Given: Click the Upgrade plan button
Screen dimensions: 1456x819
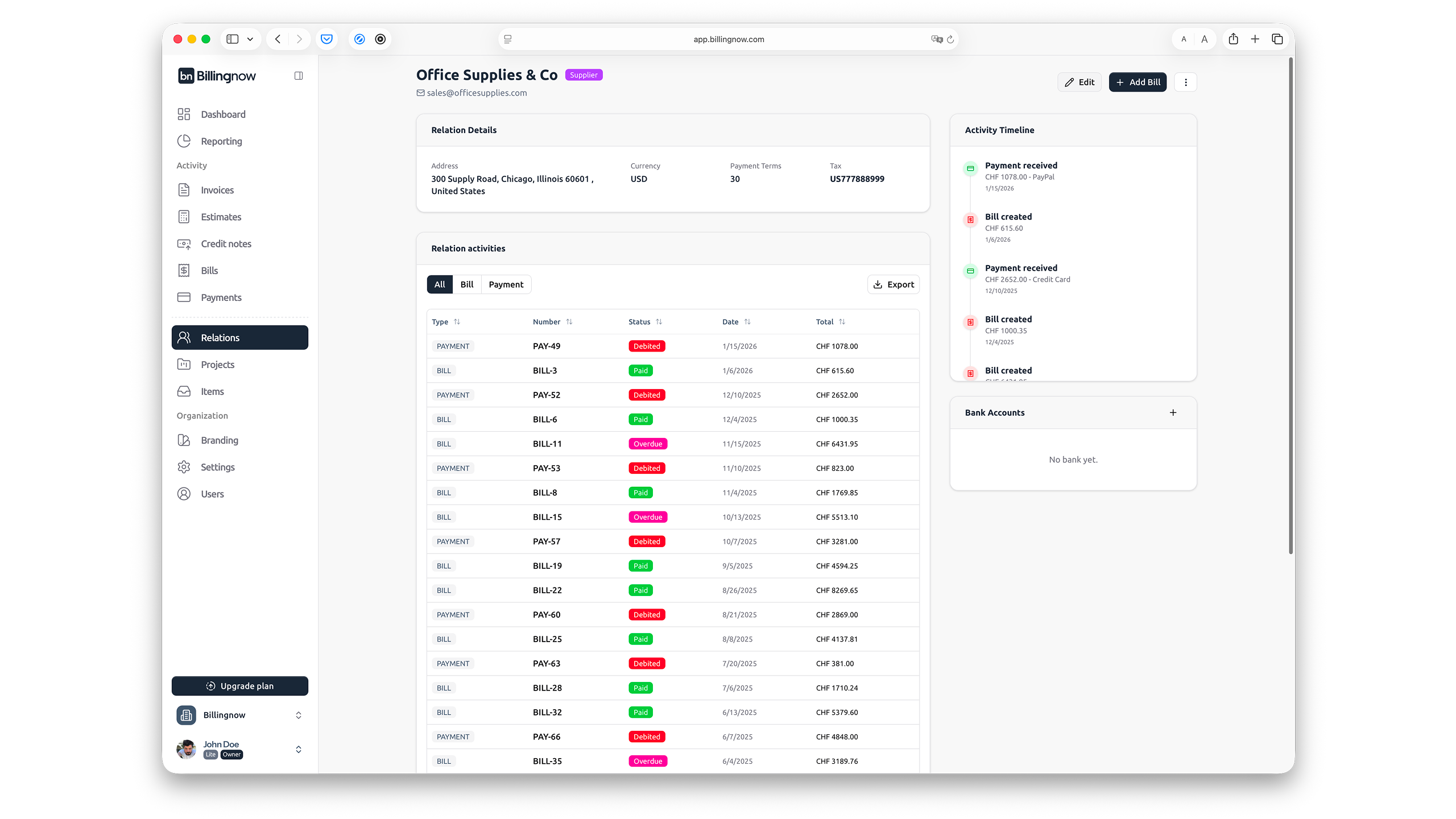Looking at the screenshot, I should coord(239,685).
